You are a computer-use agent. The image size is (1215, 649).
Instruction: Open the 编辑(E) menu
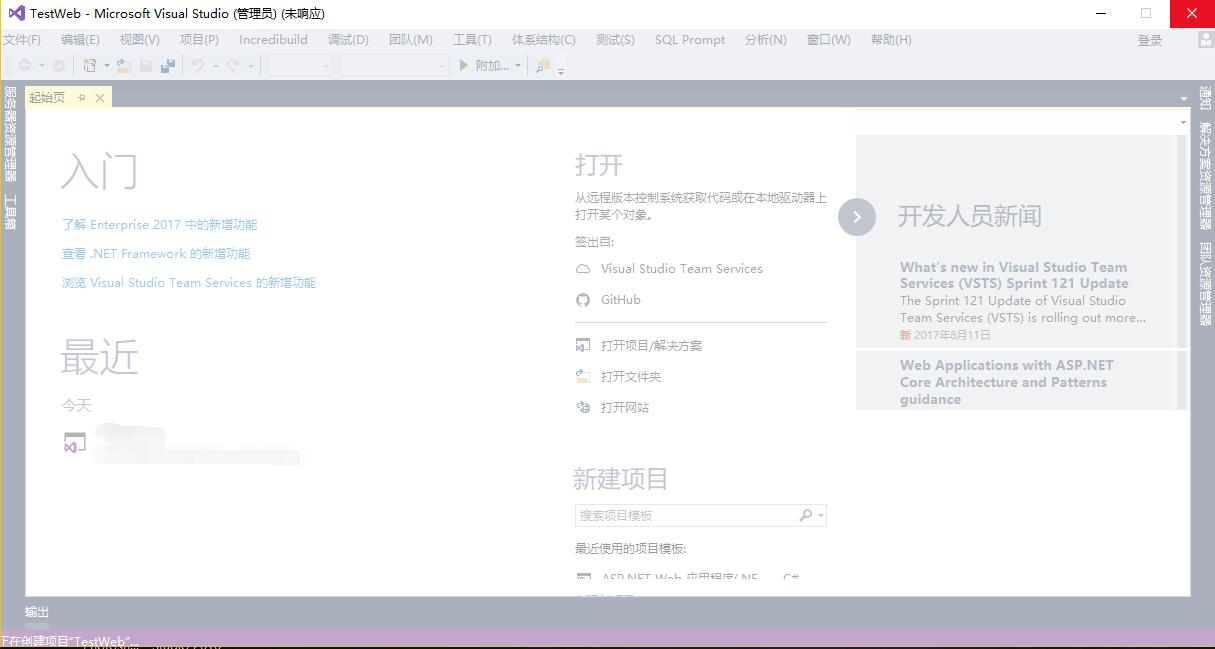click(80, 40)
